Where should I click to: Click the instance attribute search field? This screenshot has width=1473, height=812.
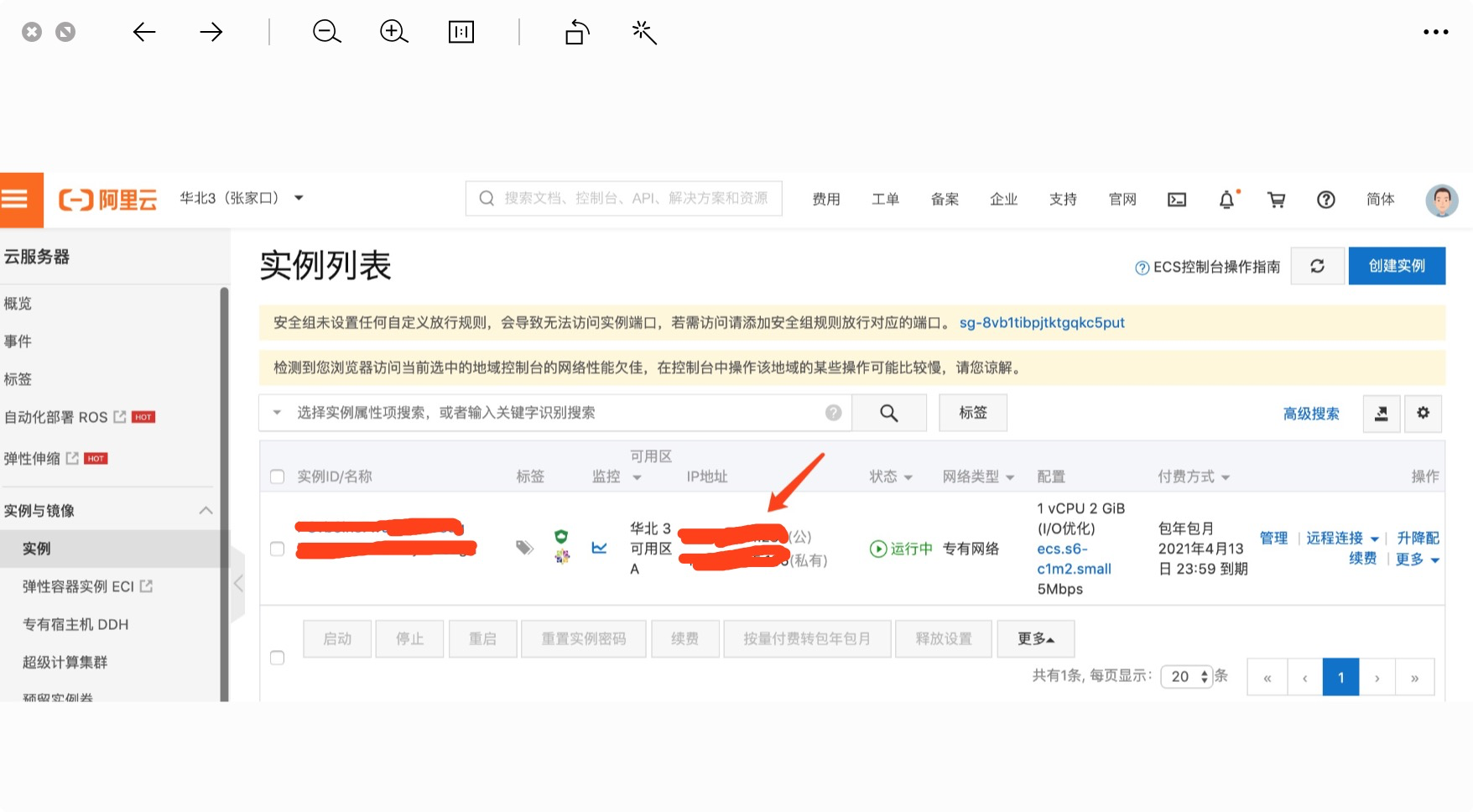tap(555, 413)
